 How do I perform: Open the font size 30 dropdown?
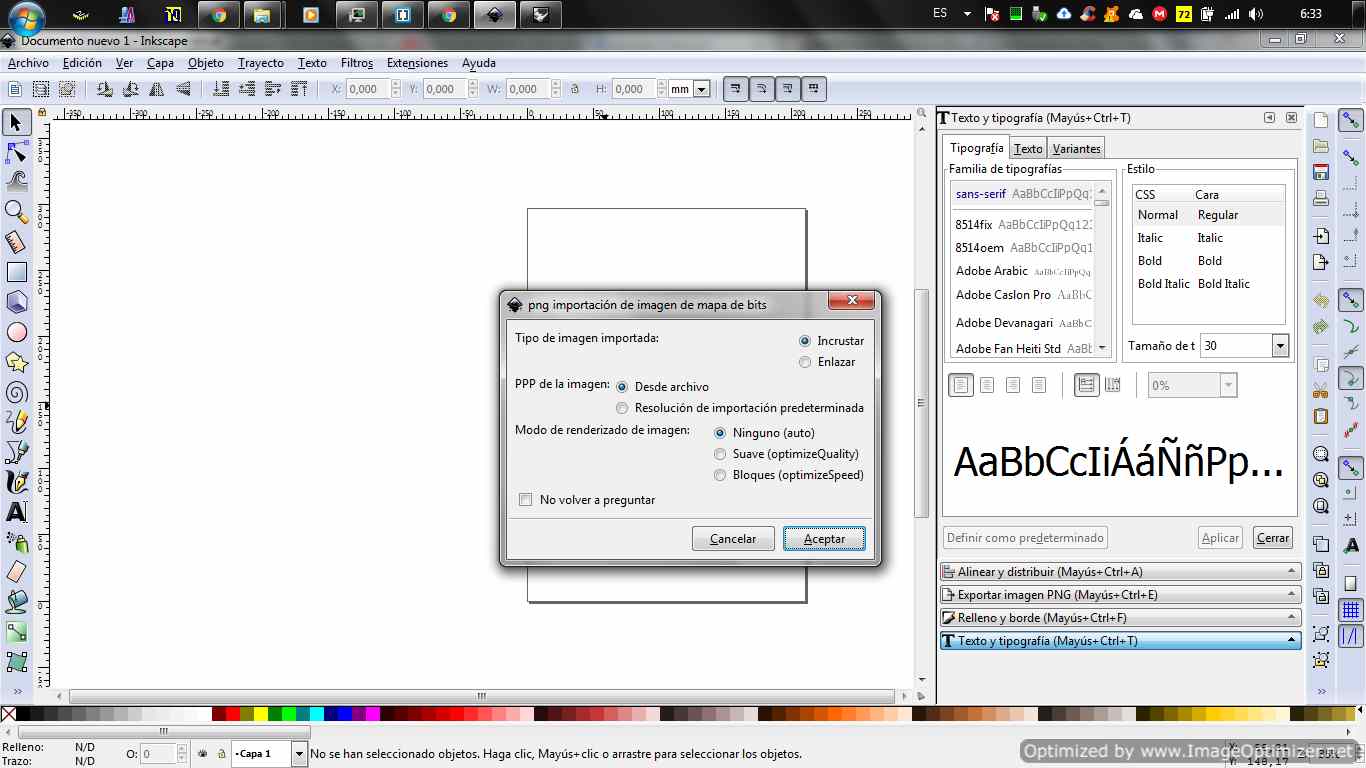point(1280,346)
